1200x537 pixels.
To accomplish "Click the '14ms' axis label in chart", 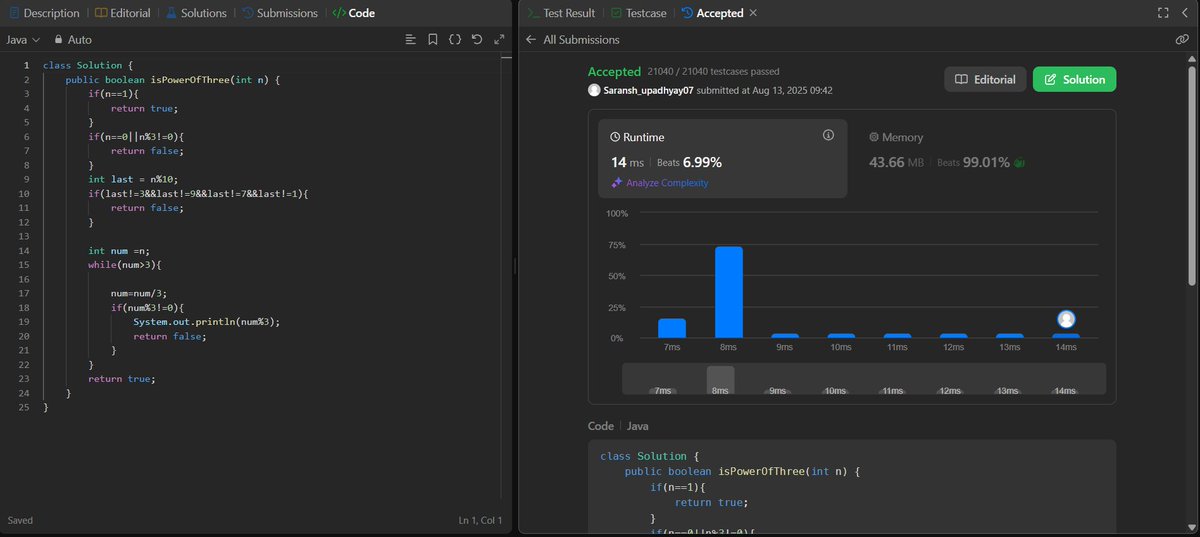I will [x=1066, y=347].
